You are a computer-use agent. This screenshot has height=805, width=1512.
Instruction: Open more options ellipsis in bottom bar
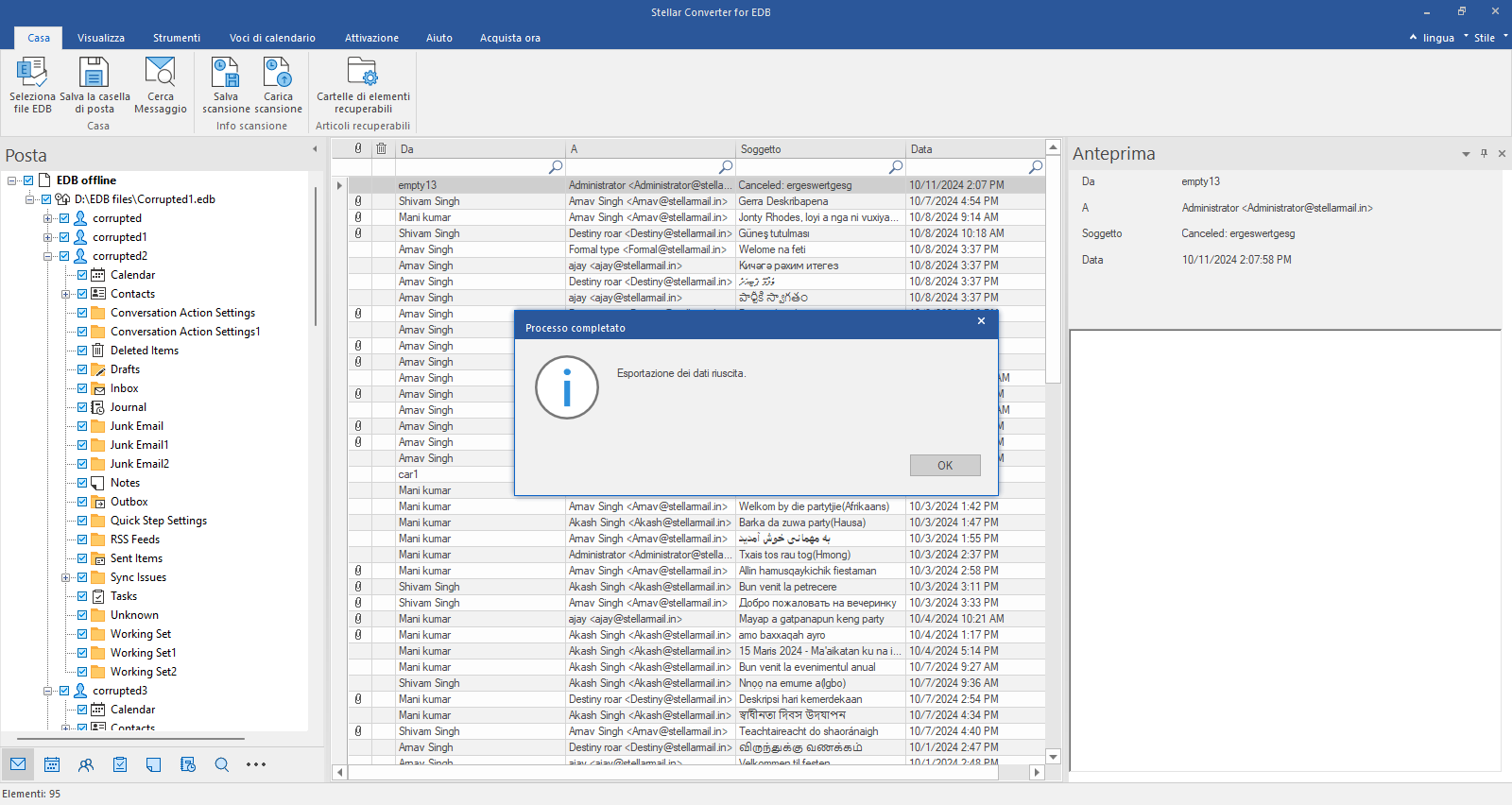click(x=256, y=764)
